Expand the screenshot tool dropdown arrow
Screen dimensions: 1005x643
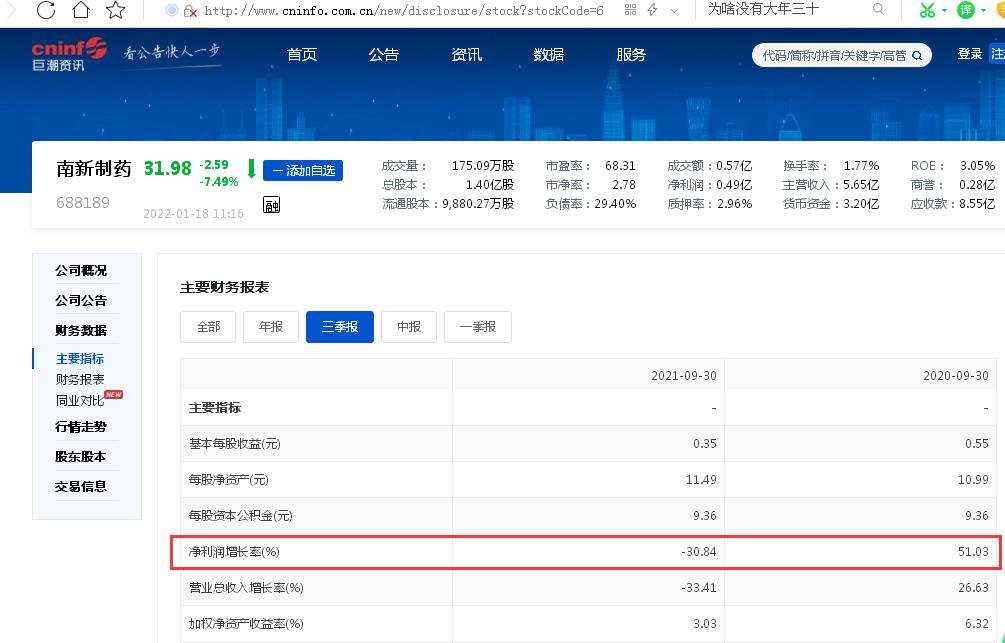click(945, 10)
